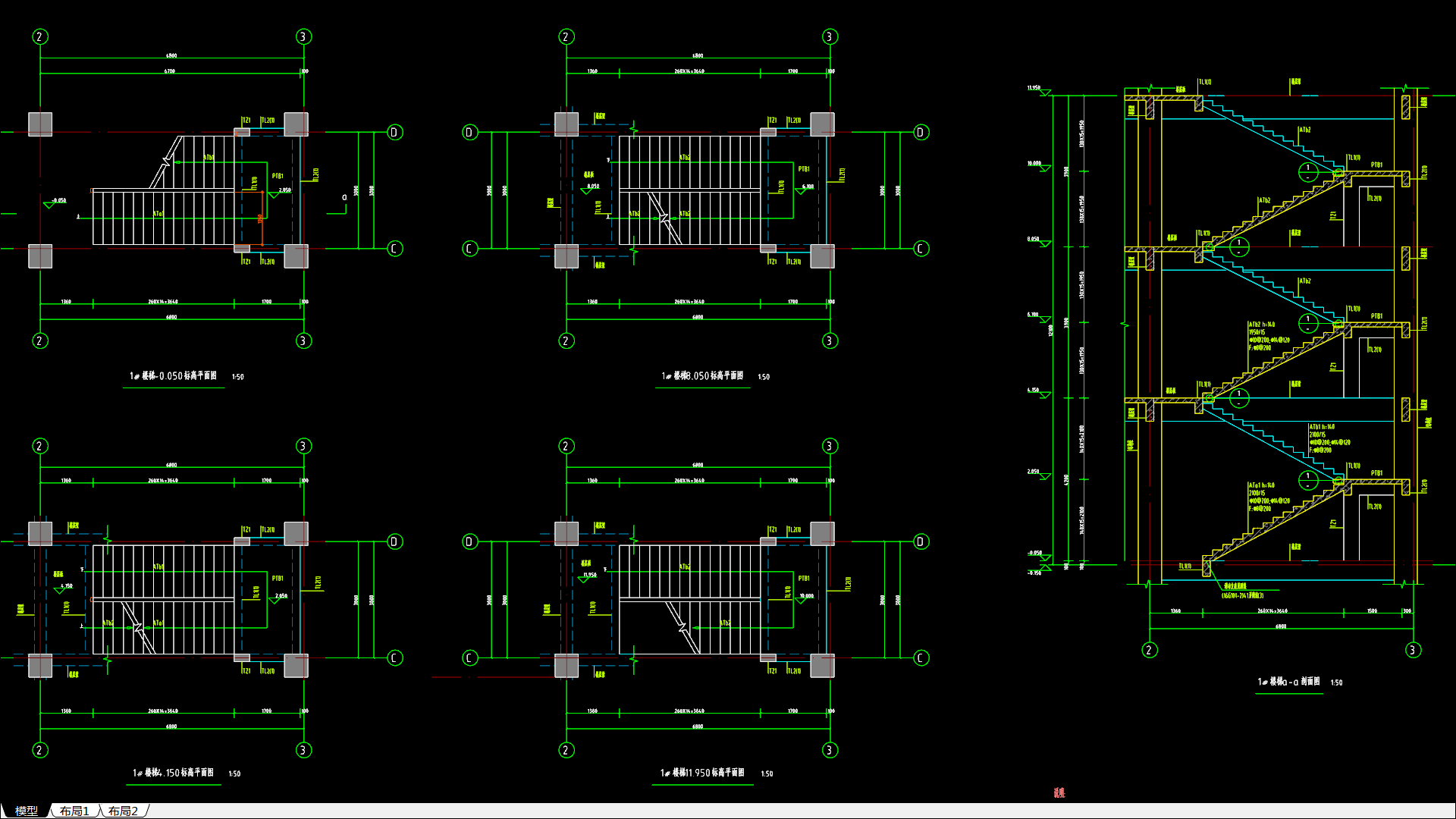Click axis bubble D right of -0.050 plan
Screen dimensions: 1456x819
pyautogui.click(x=395, y=132)
